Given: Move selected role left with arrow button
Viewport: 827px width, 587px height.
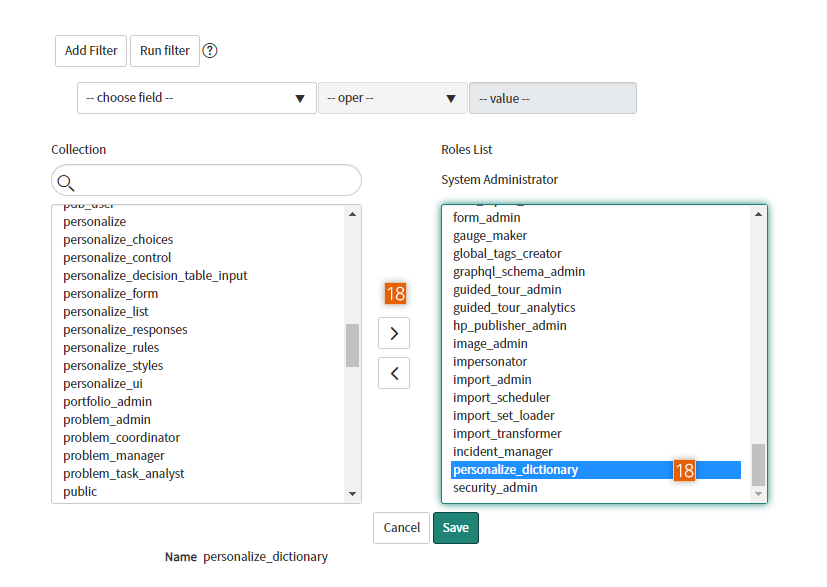Looking at the screenshot, I should coord(394,373).
